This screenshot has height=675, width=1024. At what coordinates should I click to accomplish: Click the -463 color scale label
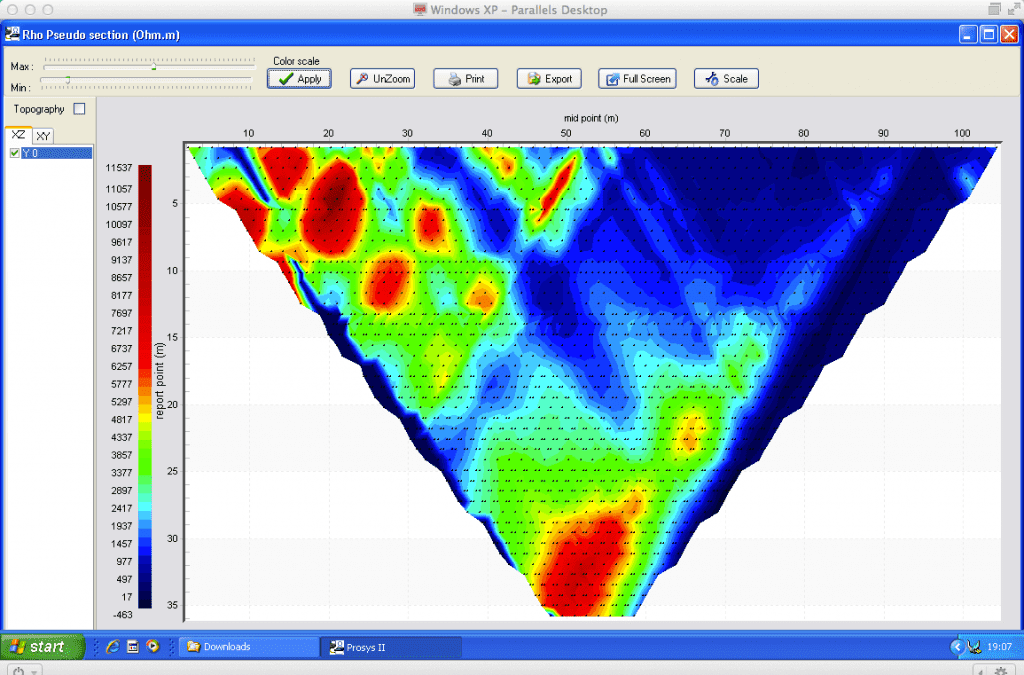click(x=121, y=615)
